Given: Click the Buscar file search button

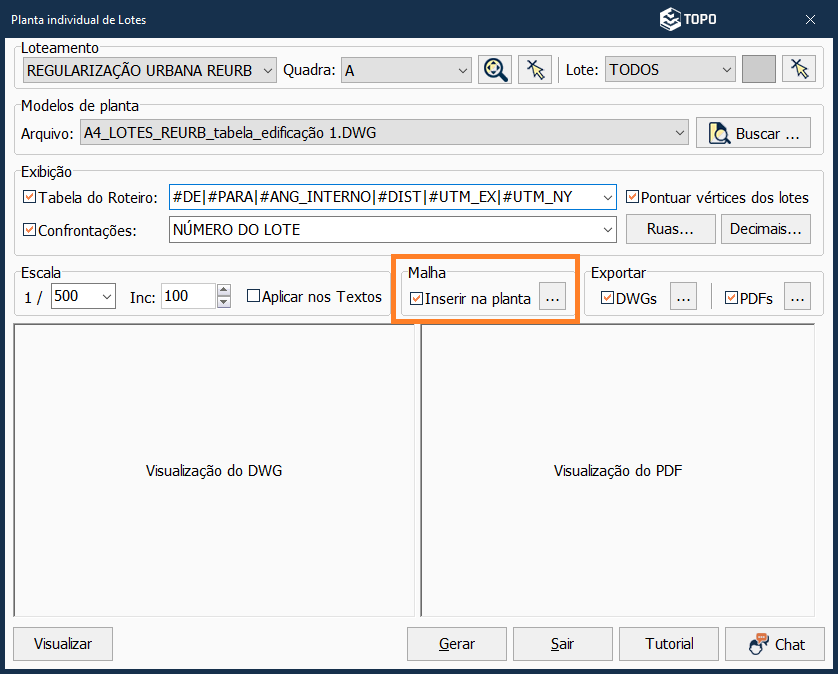Looking at the screenshot, I should click(x=754, y=133).
